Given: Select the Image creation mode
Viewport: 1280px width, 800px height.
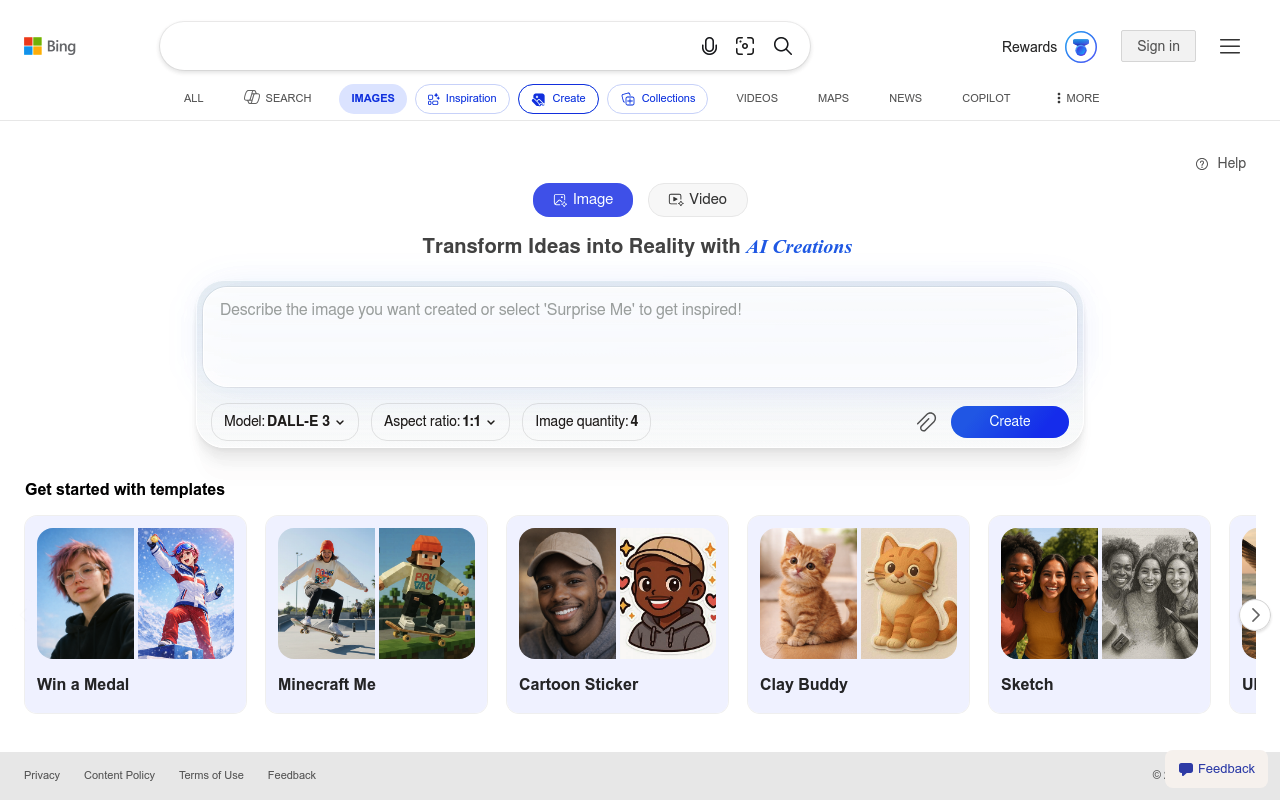Looking at the screenshot, I should [x=583, y=200].
